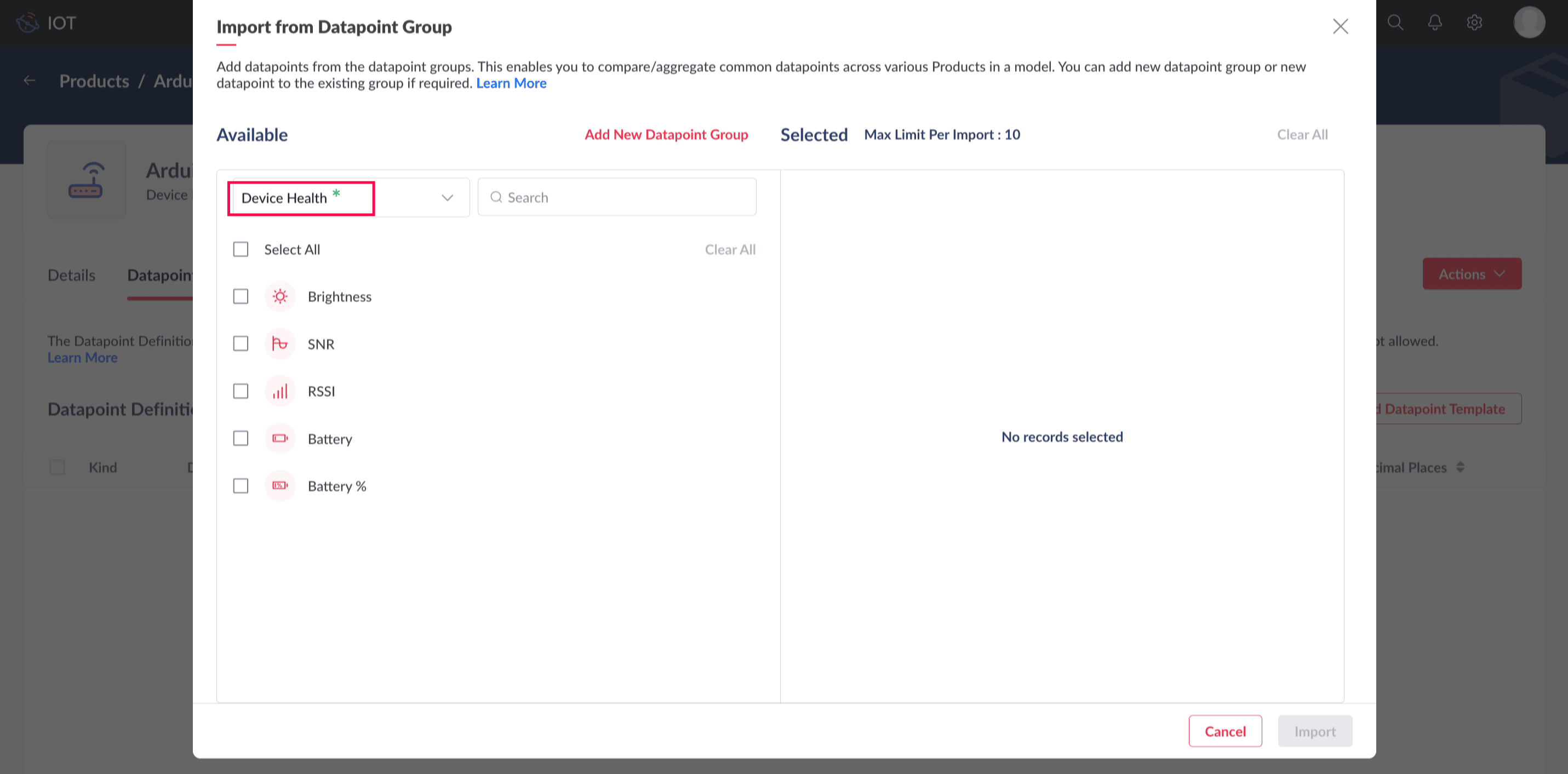Click the SNR datapoint icon
The height and width of the screenshot is (774, 1568).
[279, 344]
